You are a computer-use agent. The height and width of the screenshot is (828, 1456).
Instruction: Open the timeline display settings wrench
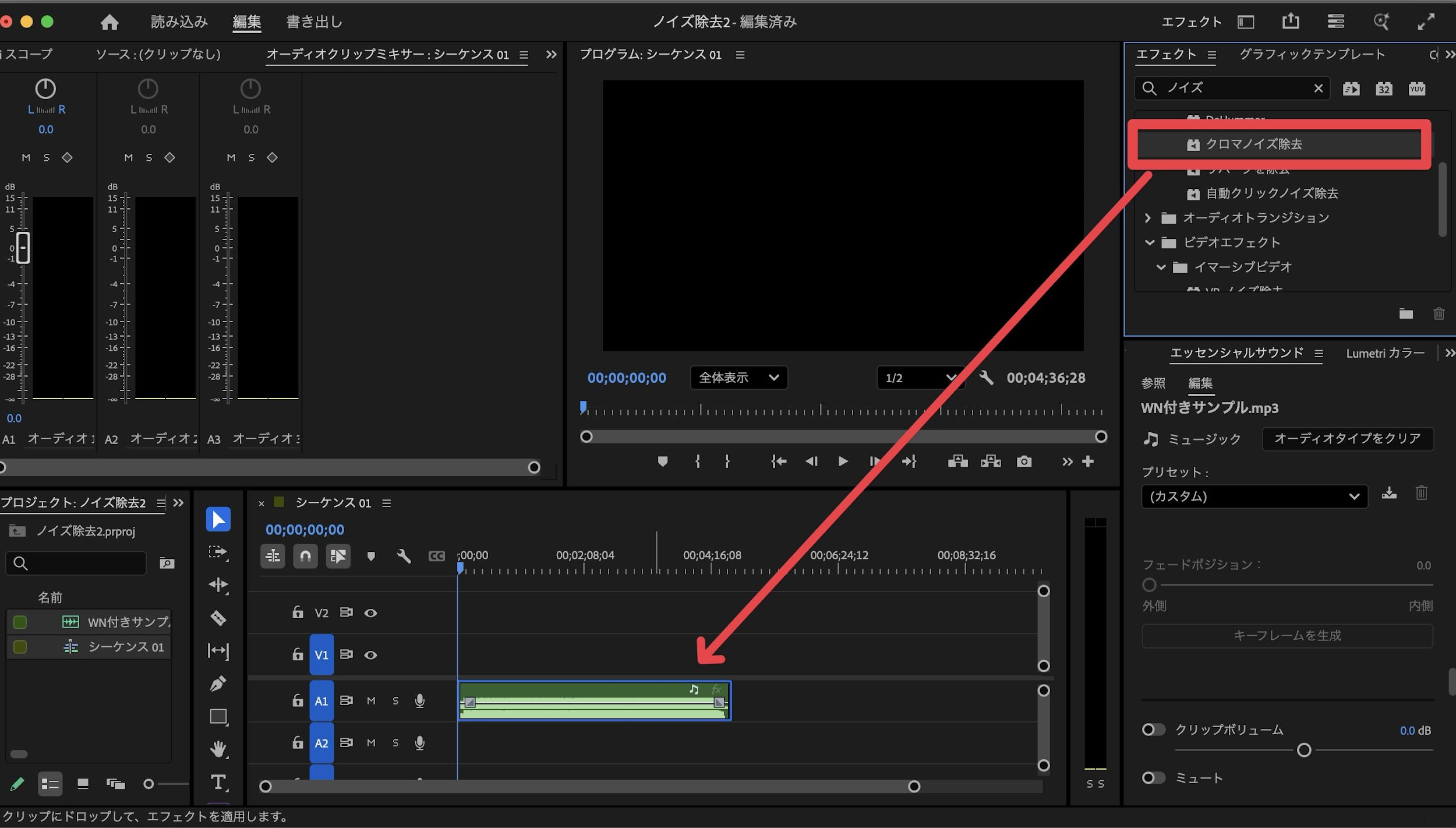tap(404, 556)
